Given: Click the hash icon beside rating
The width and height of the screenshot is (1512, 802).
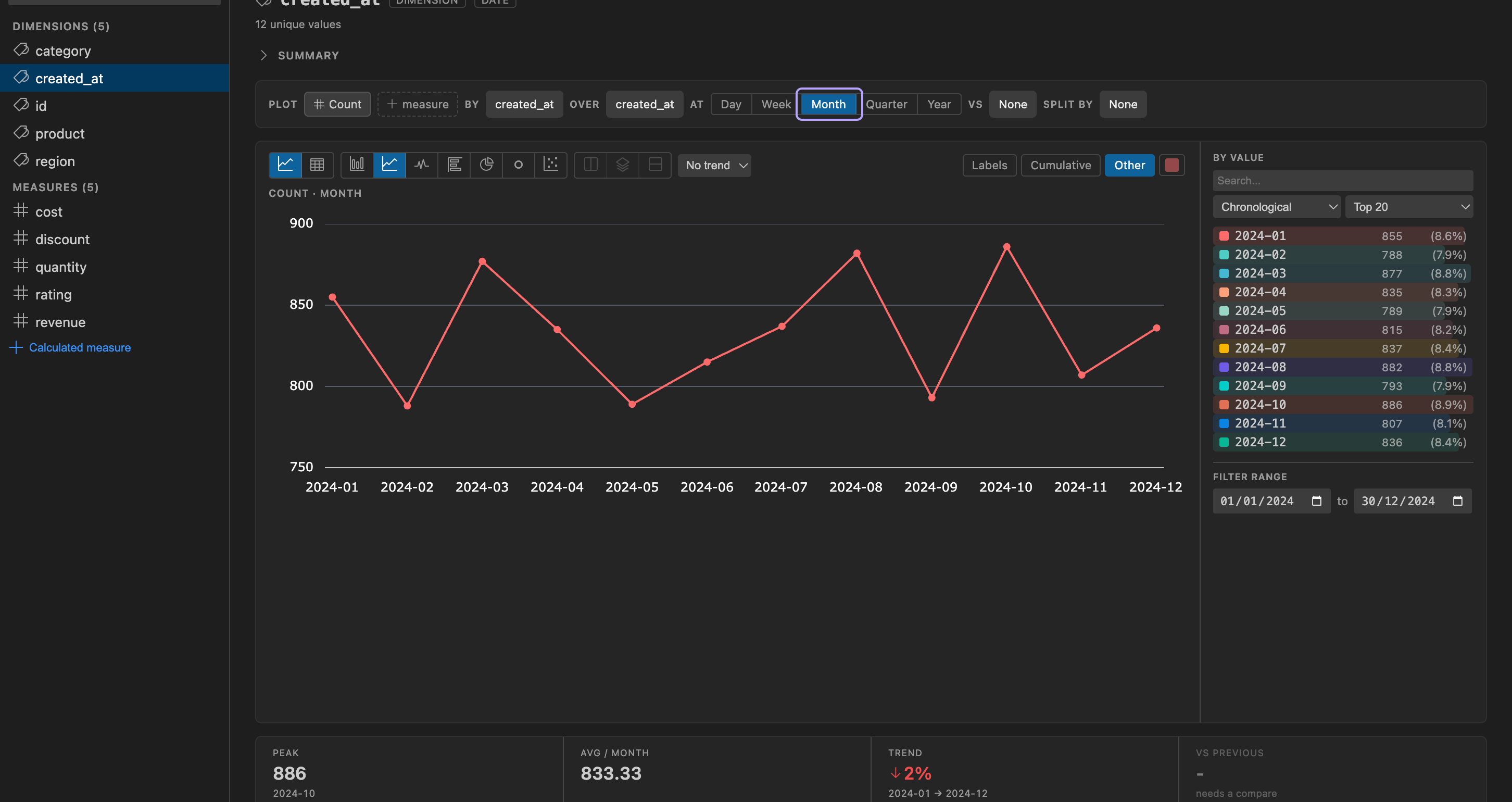Looking at the screenshot, I should pos(20,294).
